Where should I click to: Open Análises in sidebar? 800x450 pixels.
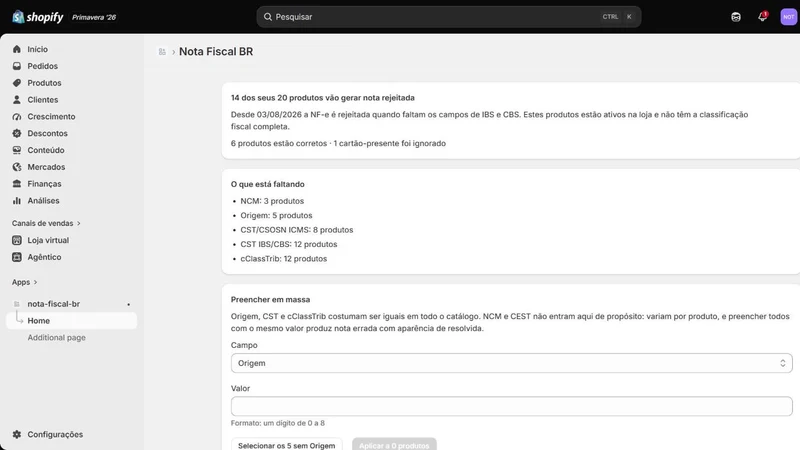click(43, 201)
